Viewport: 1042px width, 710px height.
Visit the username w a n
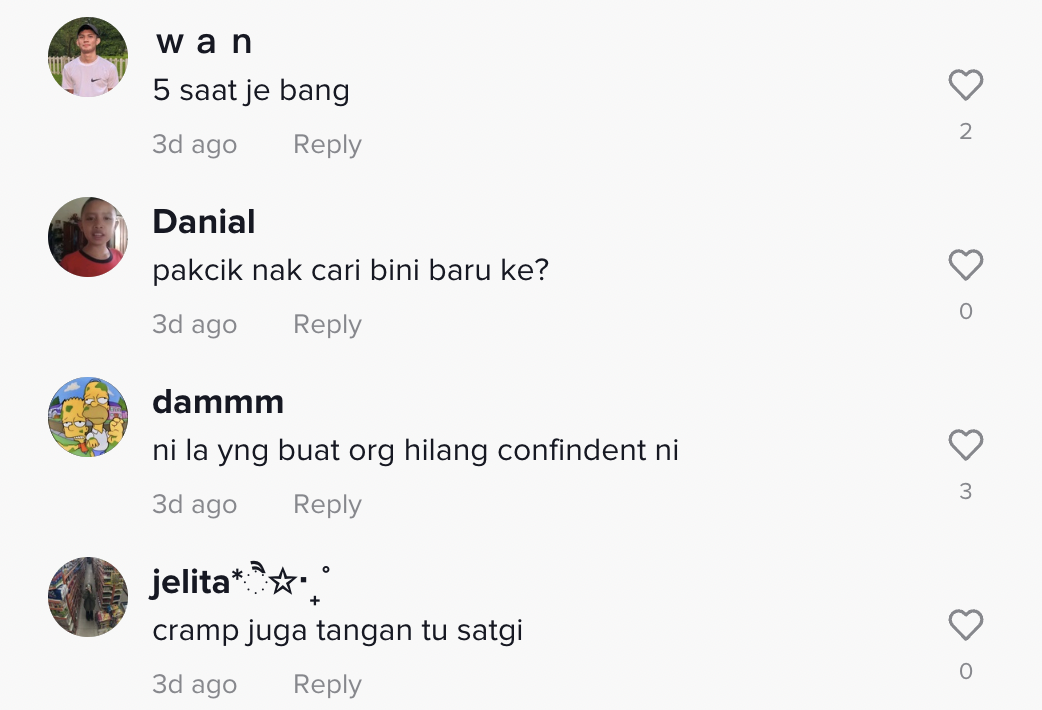point(204,43)
